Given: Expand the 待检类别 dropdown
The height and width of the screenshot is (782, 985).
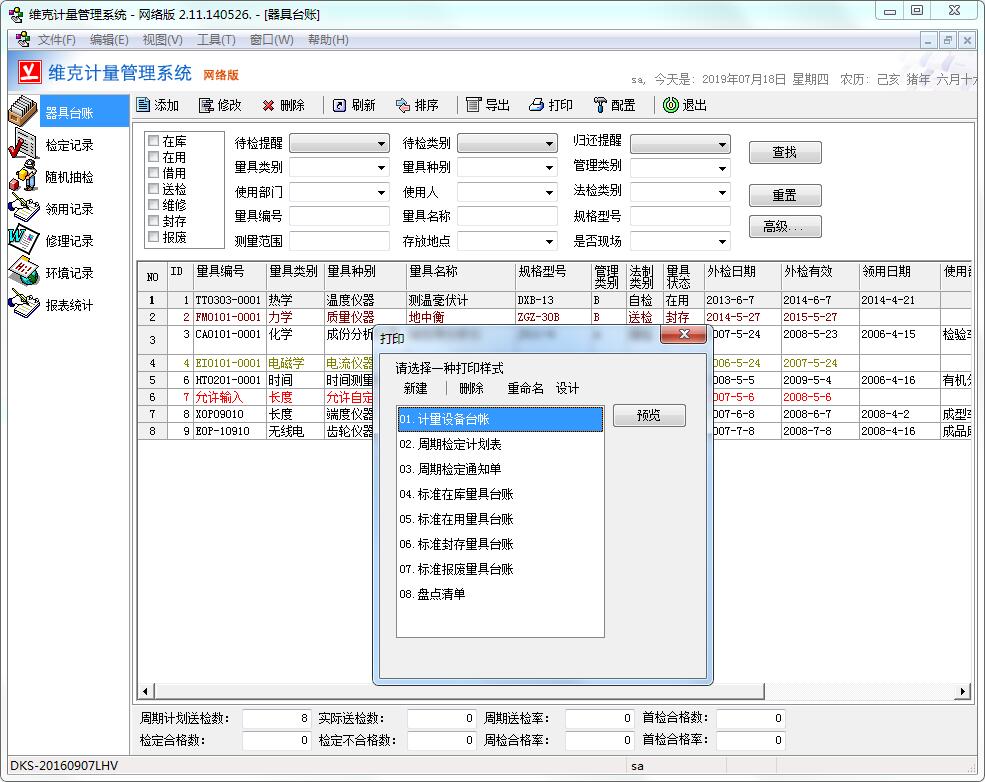Looking at the screenshot, I should click(x=549, y=144).
